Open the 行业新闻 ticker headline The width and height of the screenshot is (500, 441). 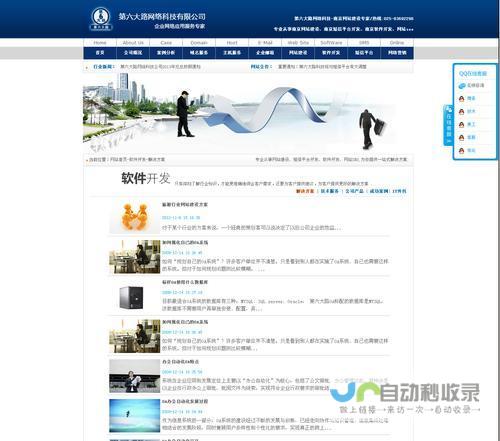(x=160, y=67)
